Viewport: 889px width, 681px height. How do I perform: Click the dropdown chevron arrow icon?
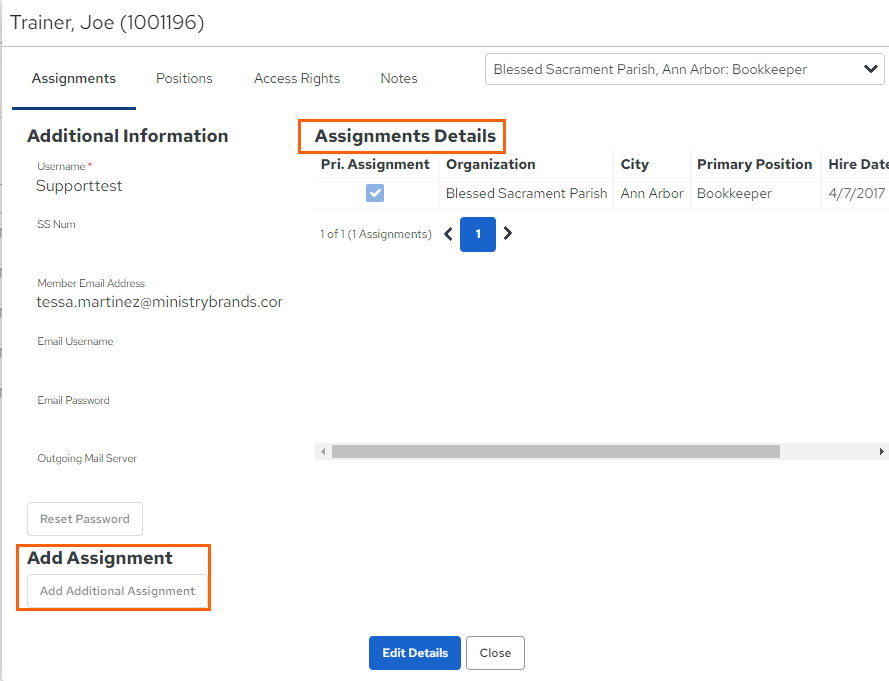pos(870,69)
